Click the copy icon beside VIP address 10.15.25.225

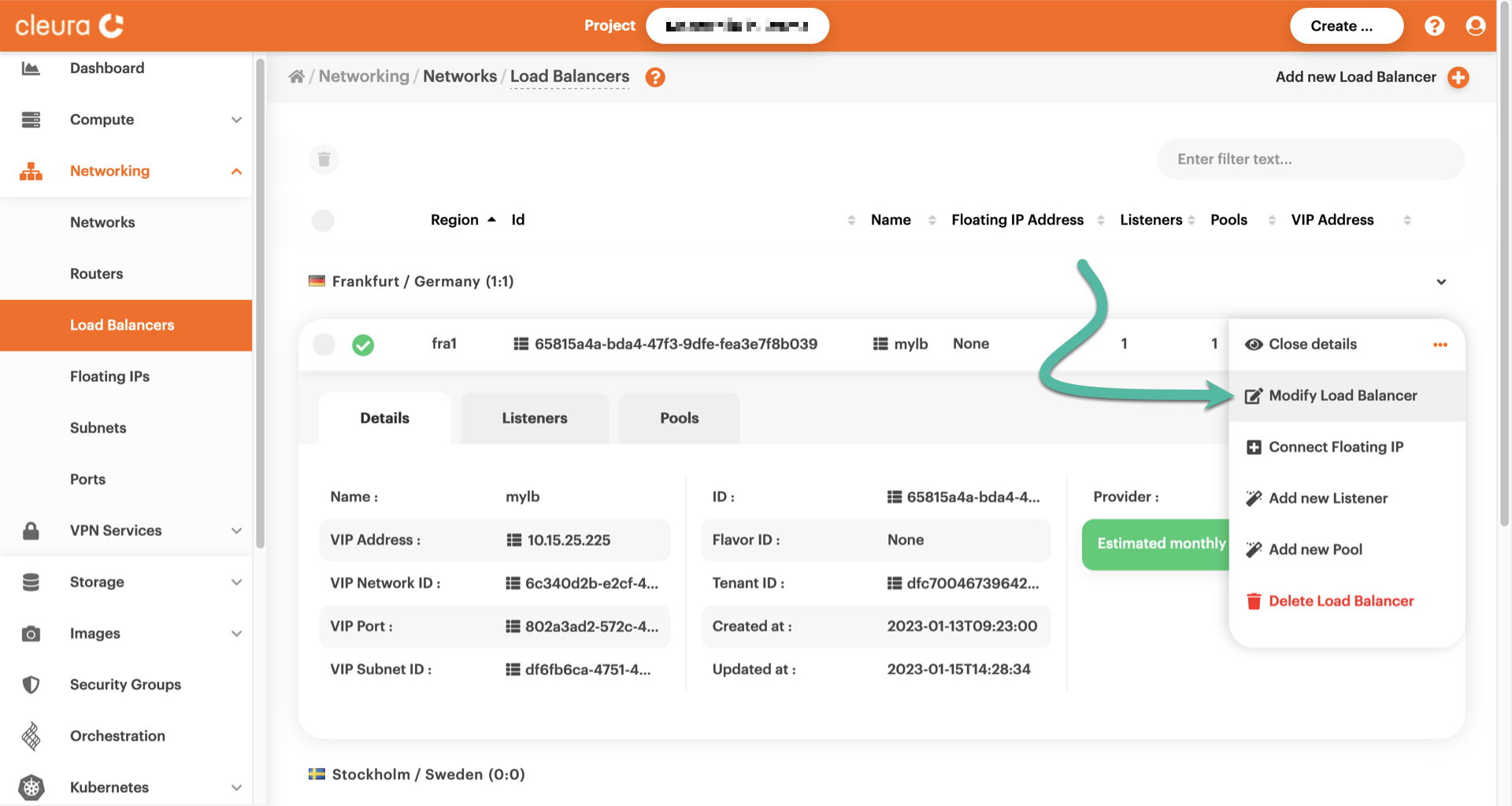tap(513, 540)
